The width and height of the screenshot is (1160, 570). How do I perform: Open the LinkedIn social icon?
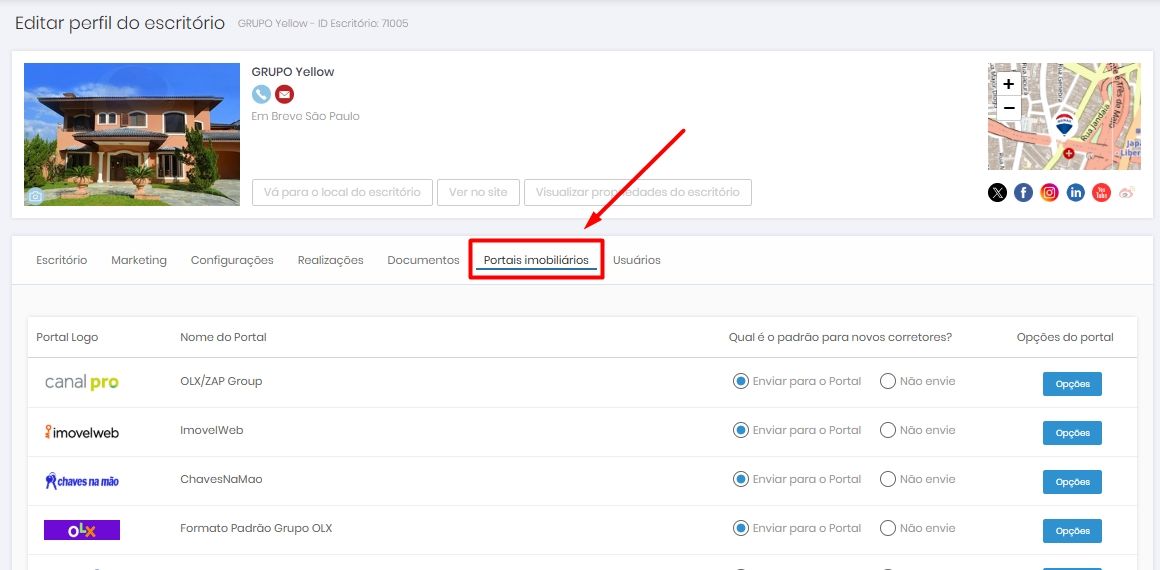1075,193
